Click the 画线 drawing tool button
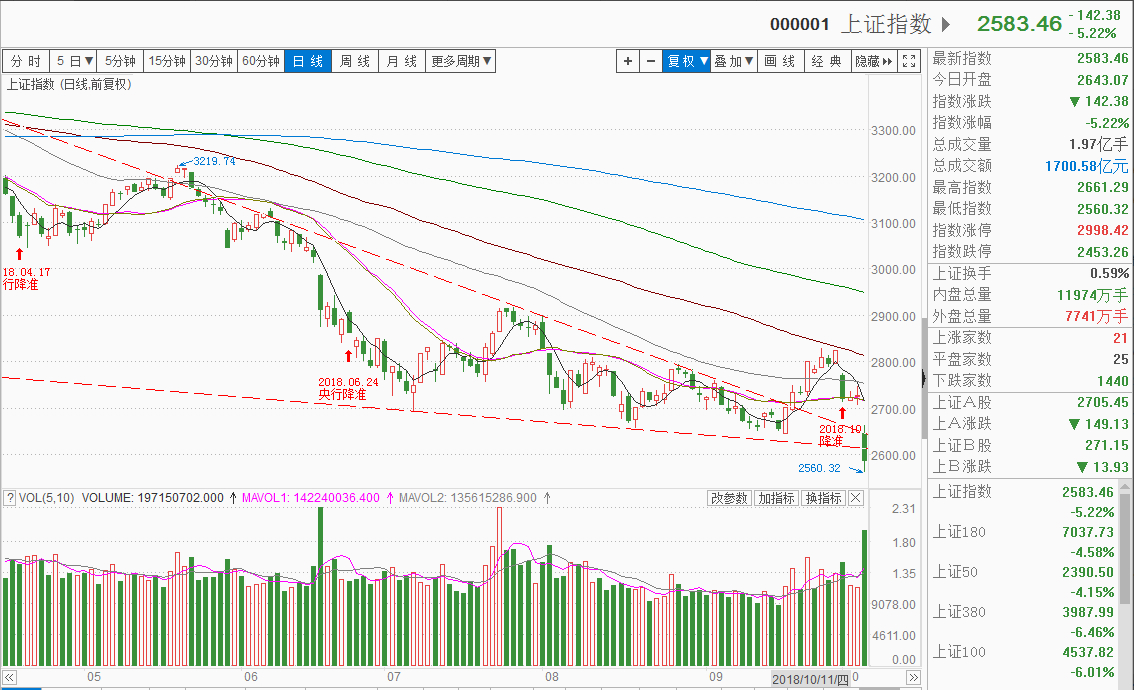The width and height of the screenshot is (1134, 690). pos(780,61)
